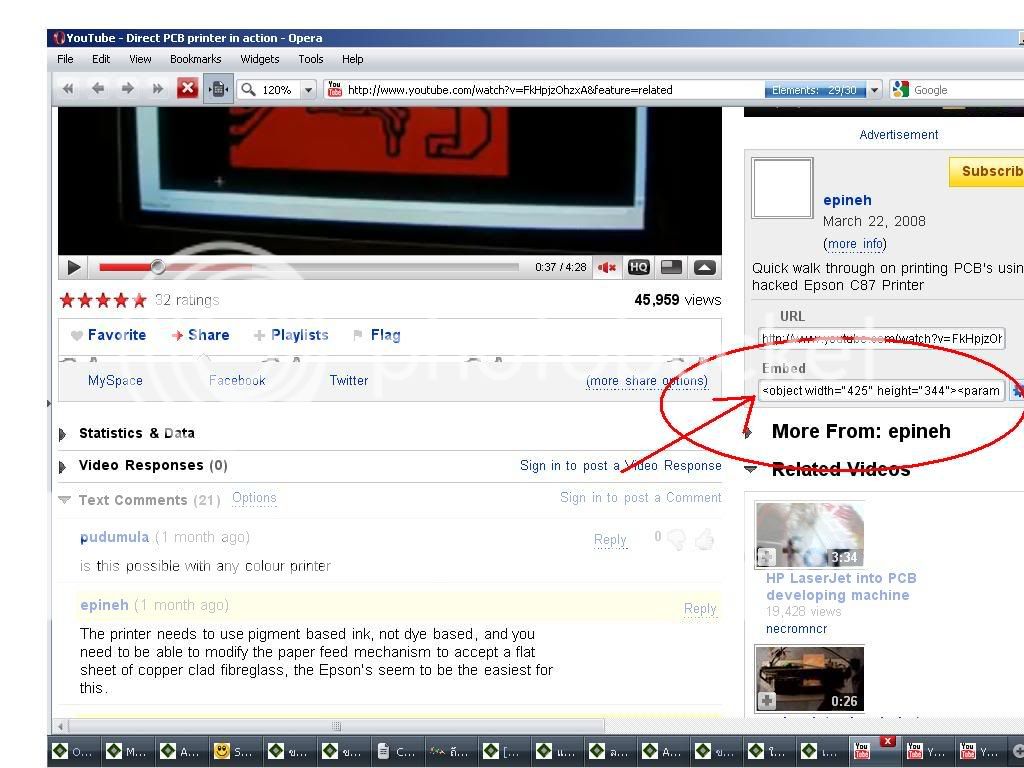
Task: Go forward with the Forward arrow
Action: click(x=127, y=89)
